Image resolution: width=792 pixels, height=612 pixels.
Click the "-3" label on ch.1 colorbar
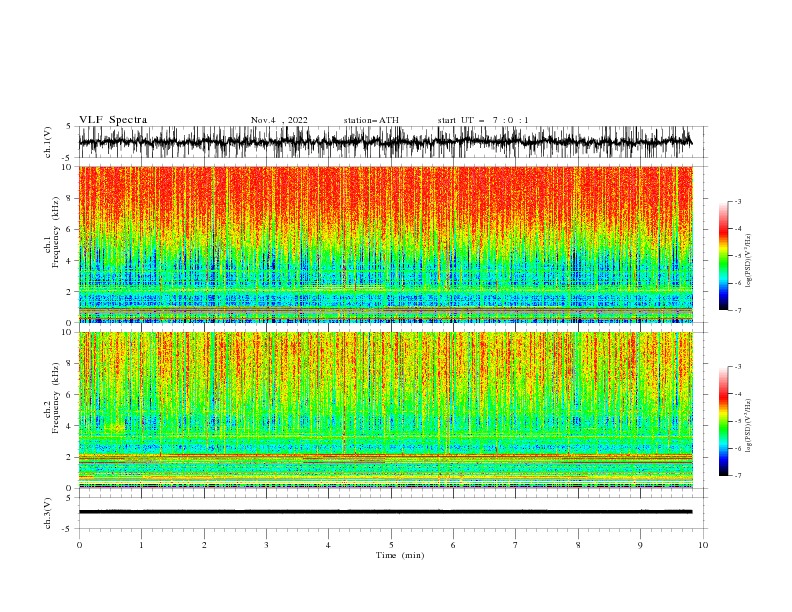(738, 201)
